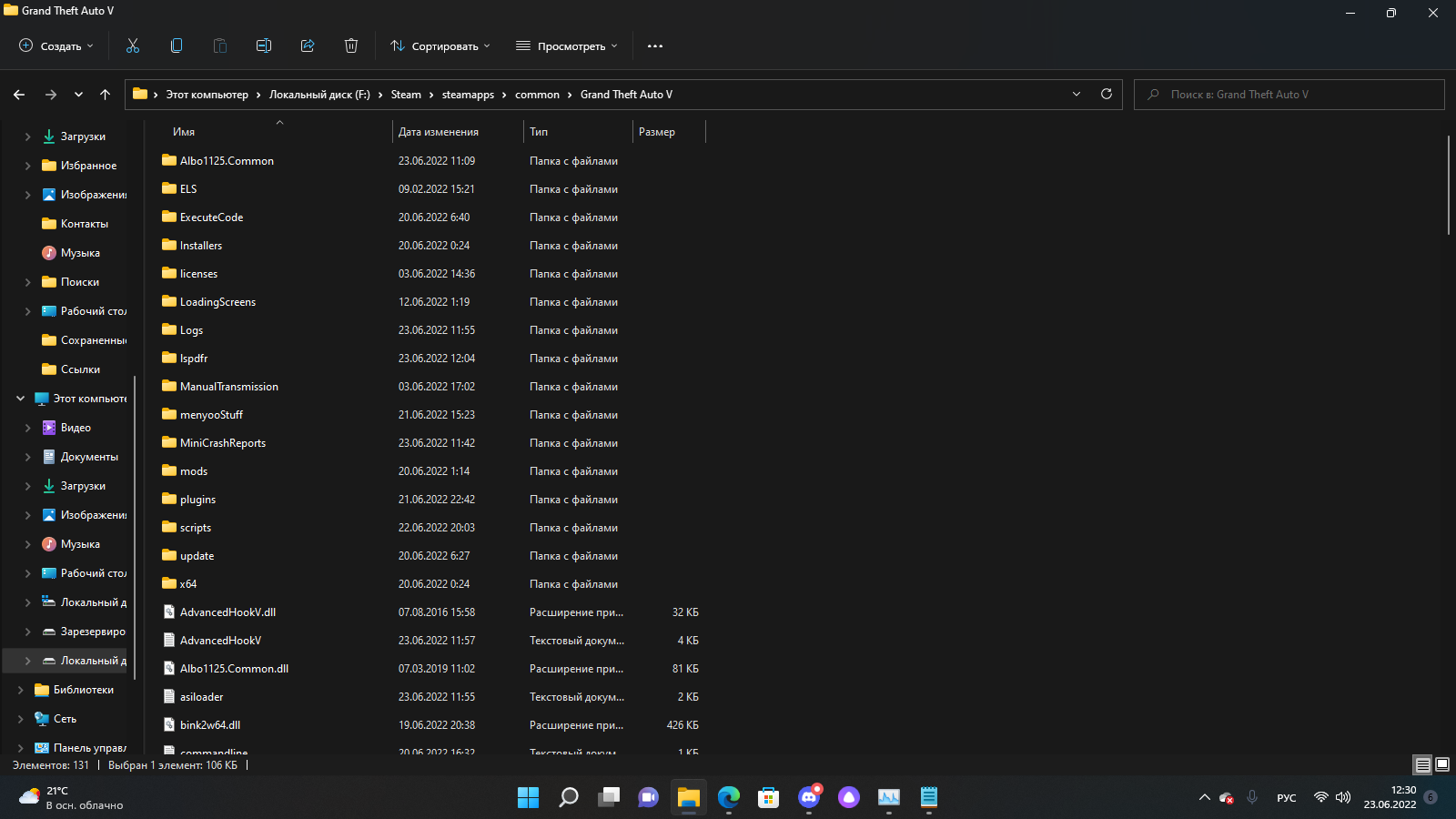Open the Просмотреть dropdown menu
The height and width of the screenshot is (819, 1456).
[x=567, y=45]
